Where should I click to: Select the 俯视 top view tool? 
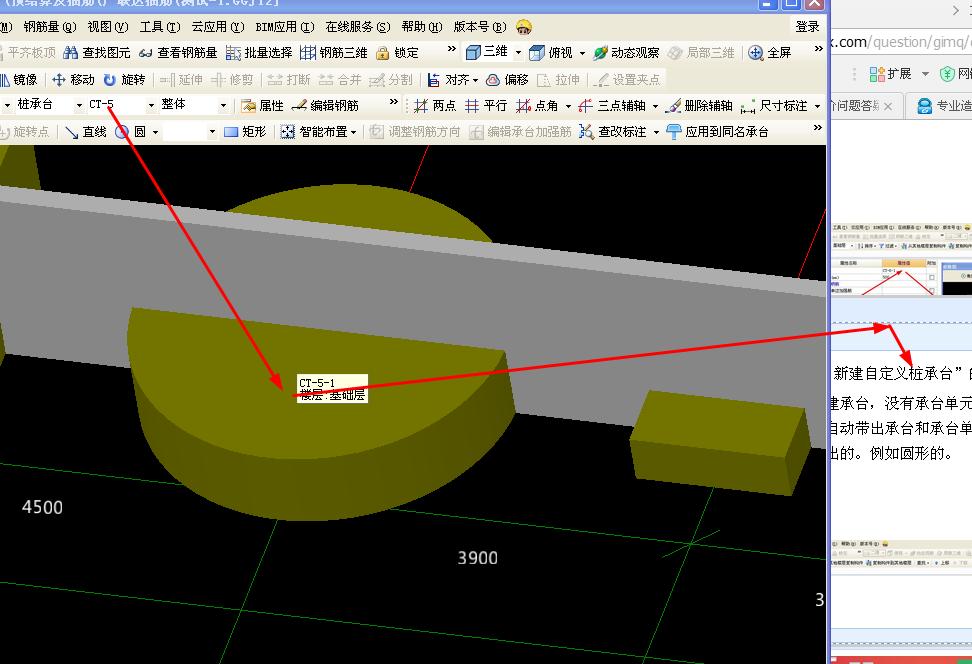pos(551,53)
